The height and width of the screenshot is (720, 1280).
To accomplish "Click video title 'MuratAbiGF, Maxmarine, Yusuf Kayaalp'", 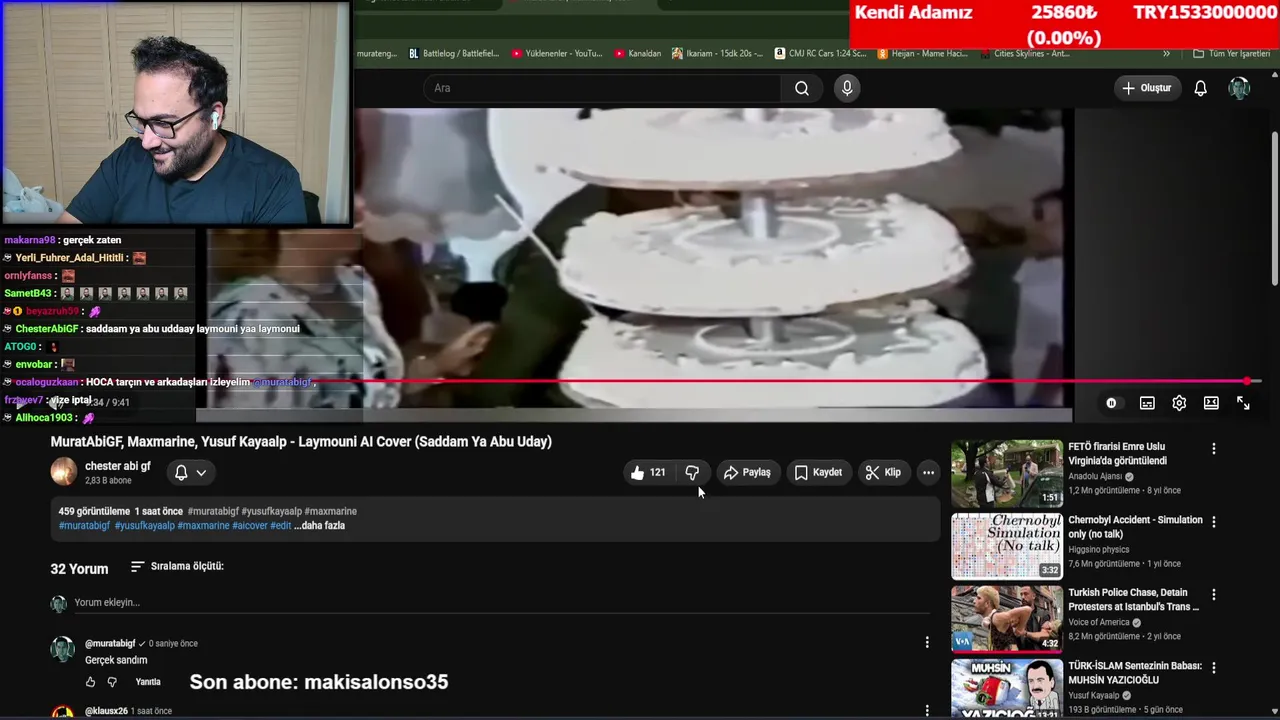I will (301, 441).
